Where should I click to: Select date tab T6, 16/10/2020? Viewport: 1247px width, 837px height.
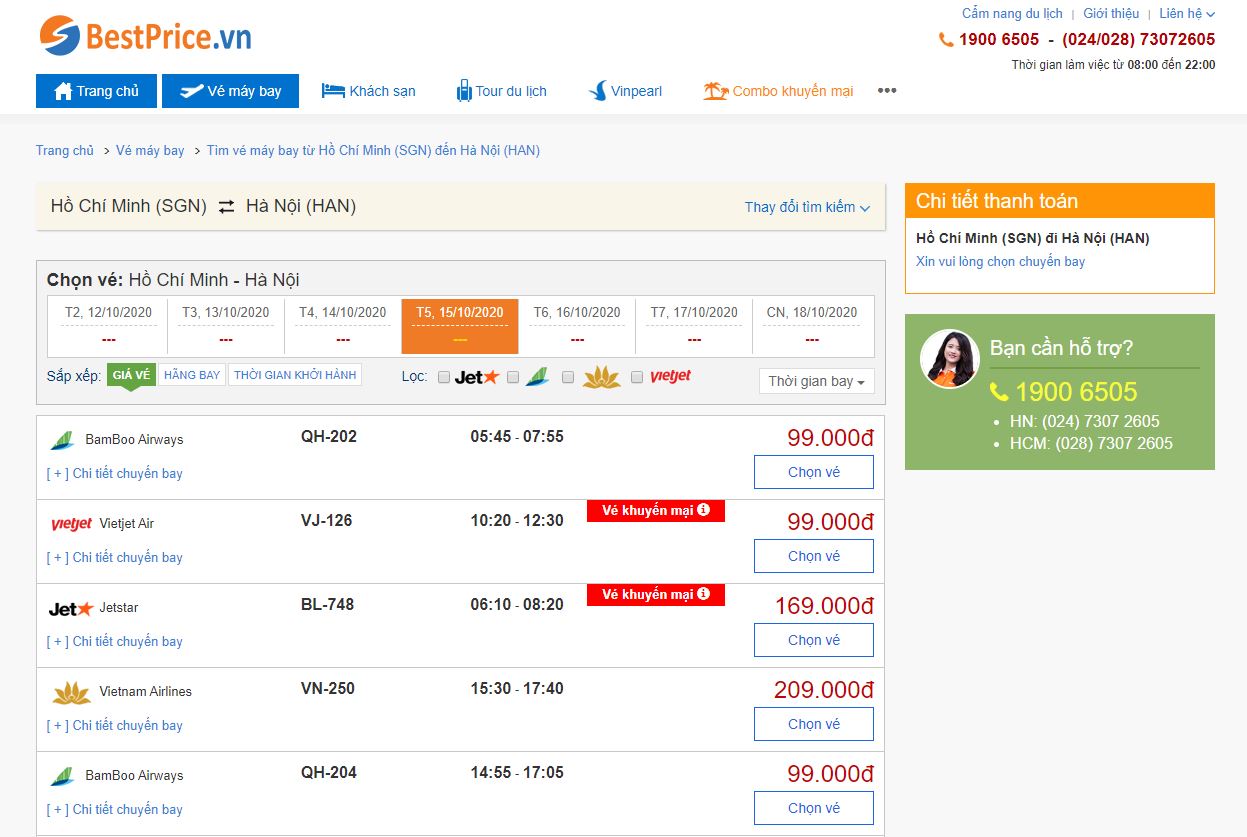tap(577, 325)
